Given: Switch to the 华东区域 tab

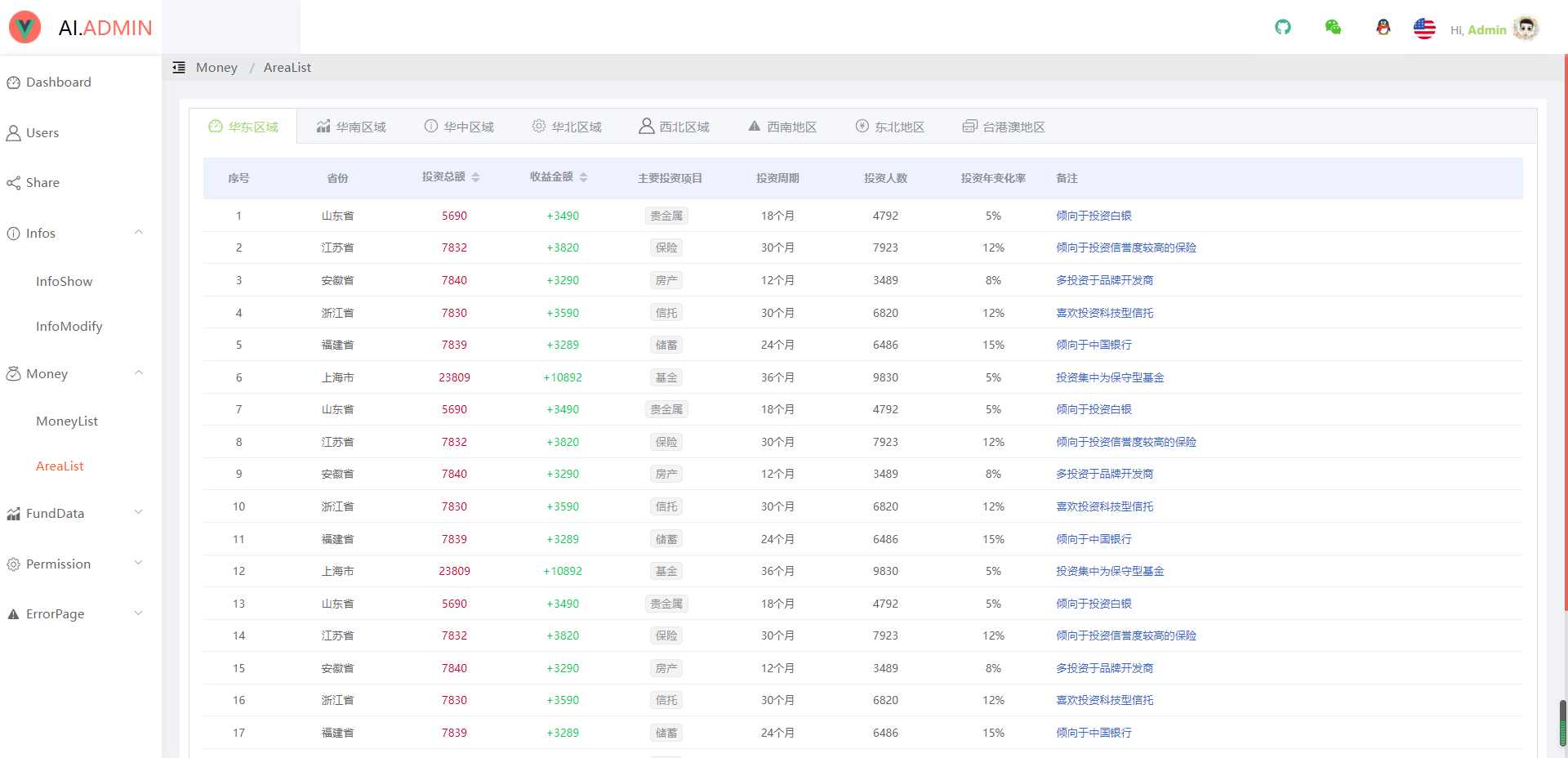Looking at the screenshot, I should (x=243, y=127).
